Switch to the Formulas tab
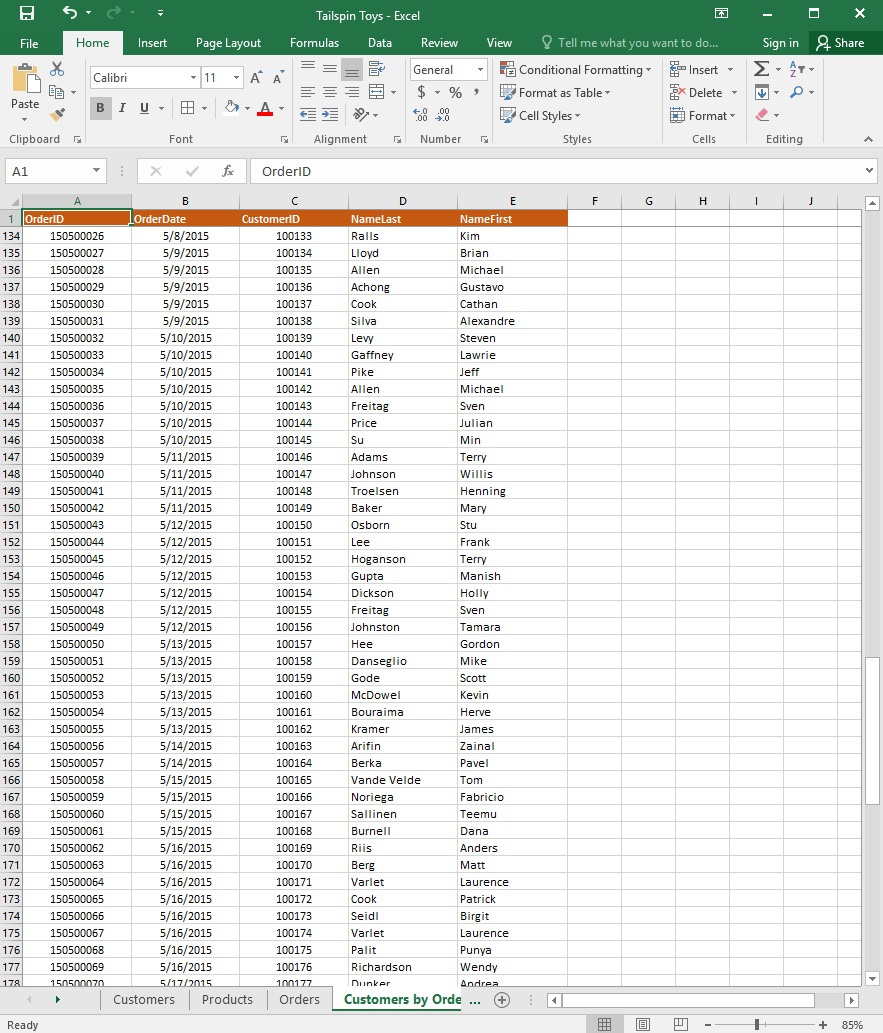 click(x=314, y=43)
